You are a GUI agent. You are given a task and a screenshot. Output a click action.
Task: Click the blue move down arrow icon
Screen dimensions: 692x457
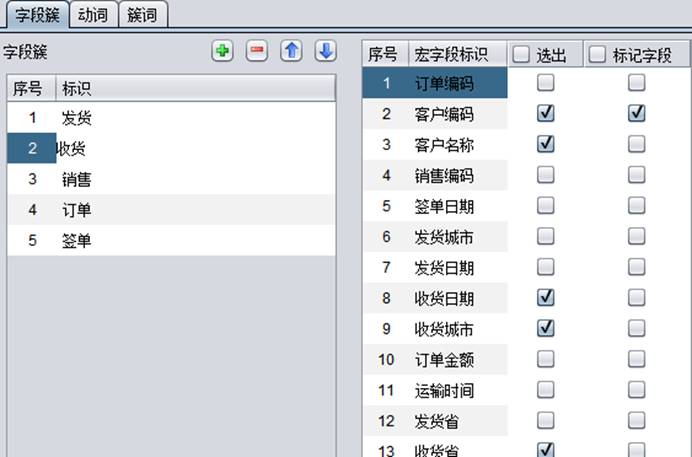click(x=325, y=51)
